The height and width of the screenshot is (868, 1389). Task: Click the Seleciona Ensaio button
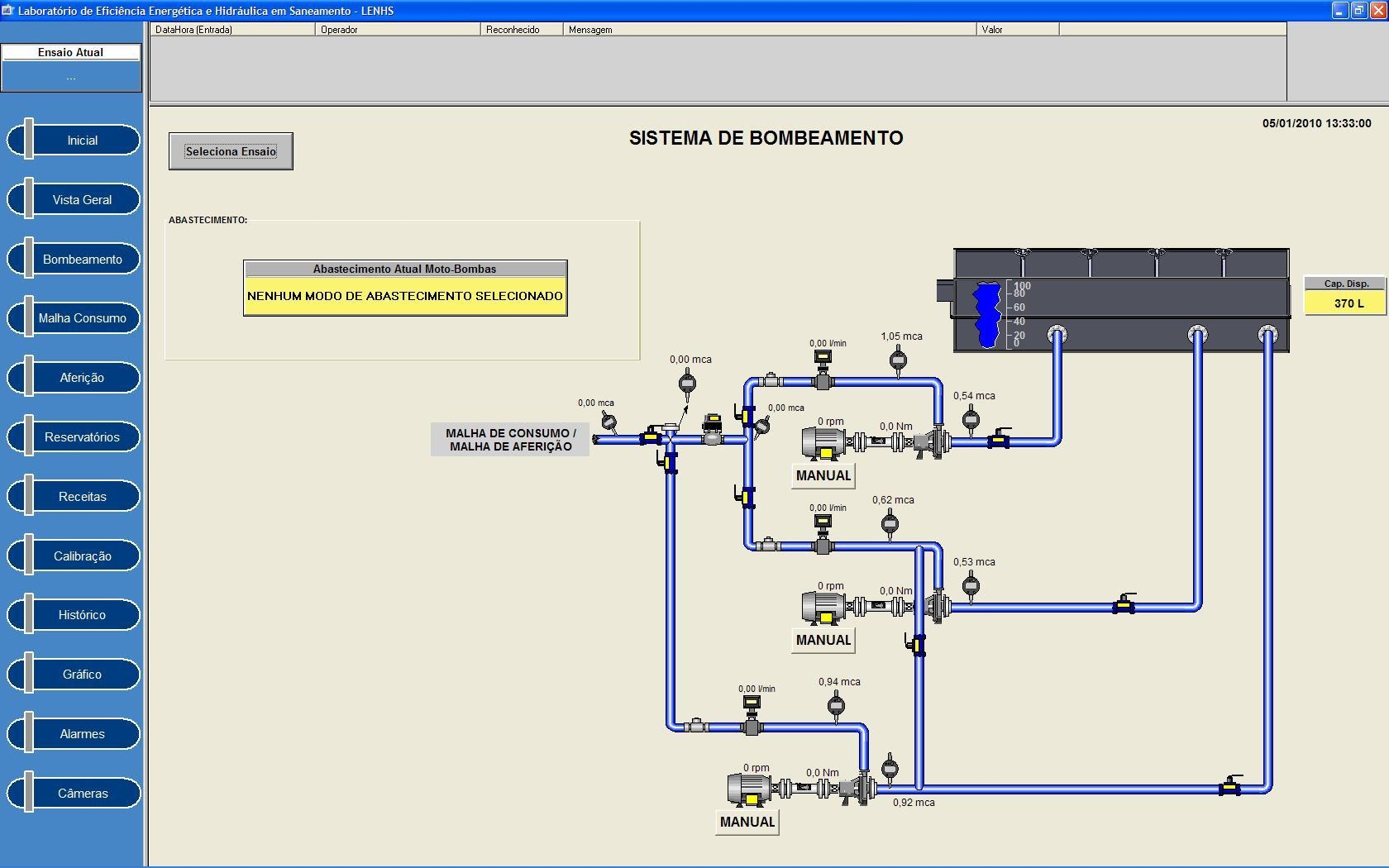(x=231, y=151)
